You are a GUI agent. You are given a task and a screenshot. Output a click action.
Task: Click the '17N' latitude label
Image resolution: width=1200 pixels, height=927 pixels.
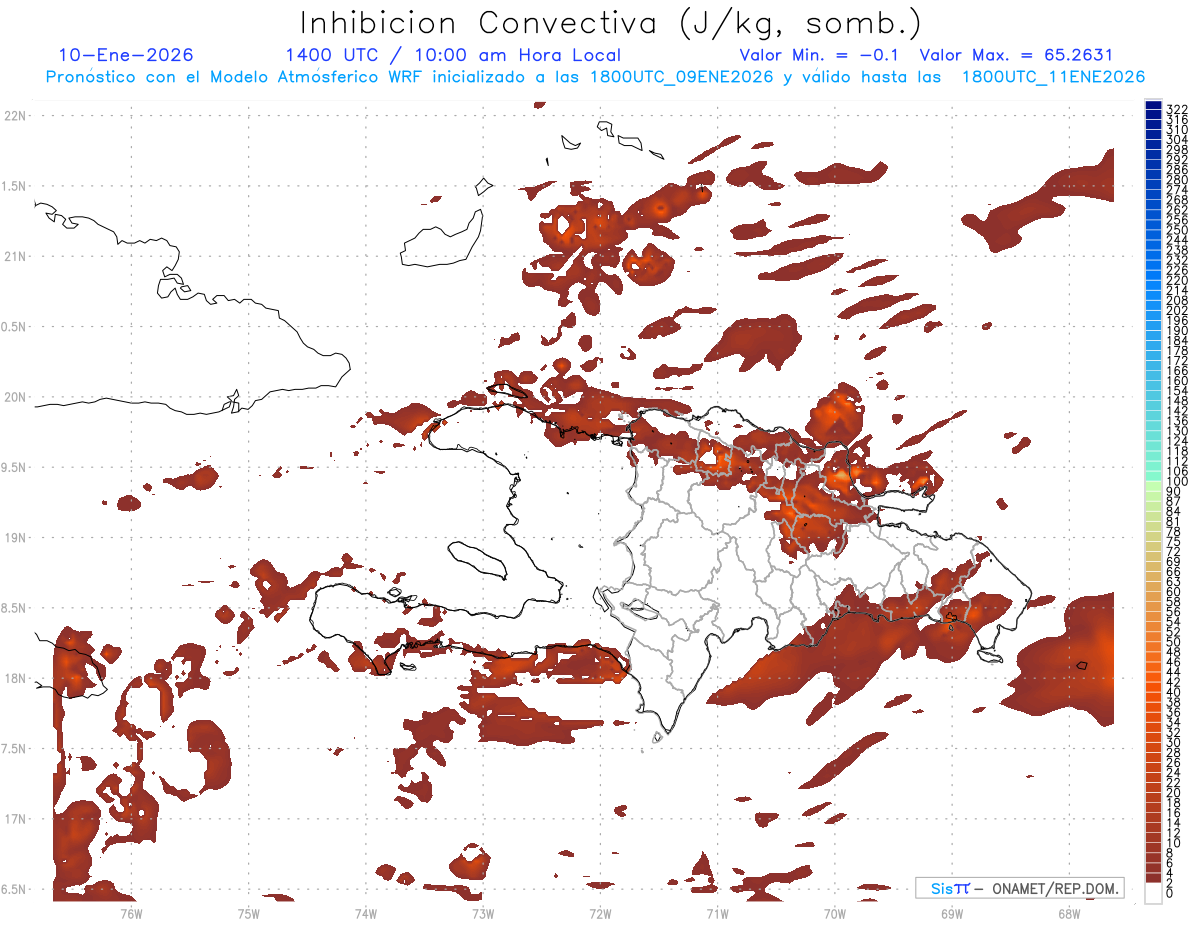coord(15,819)
